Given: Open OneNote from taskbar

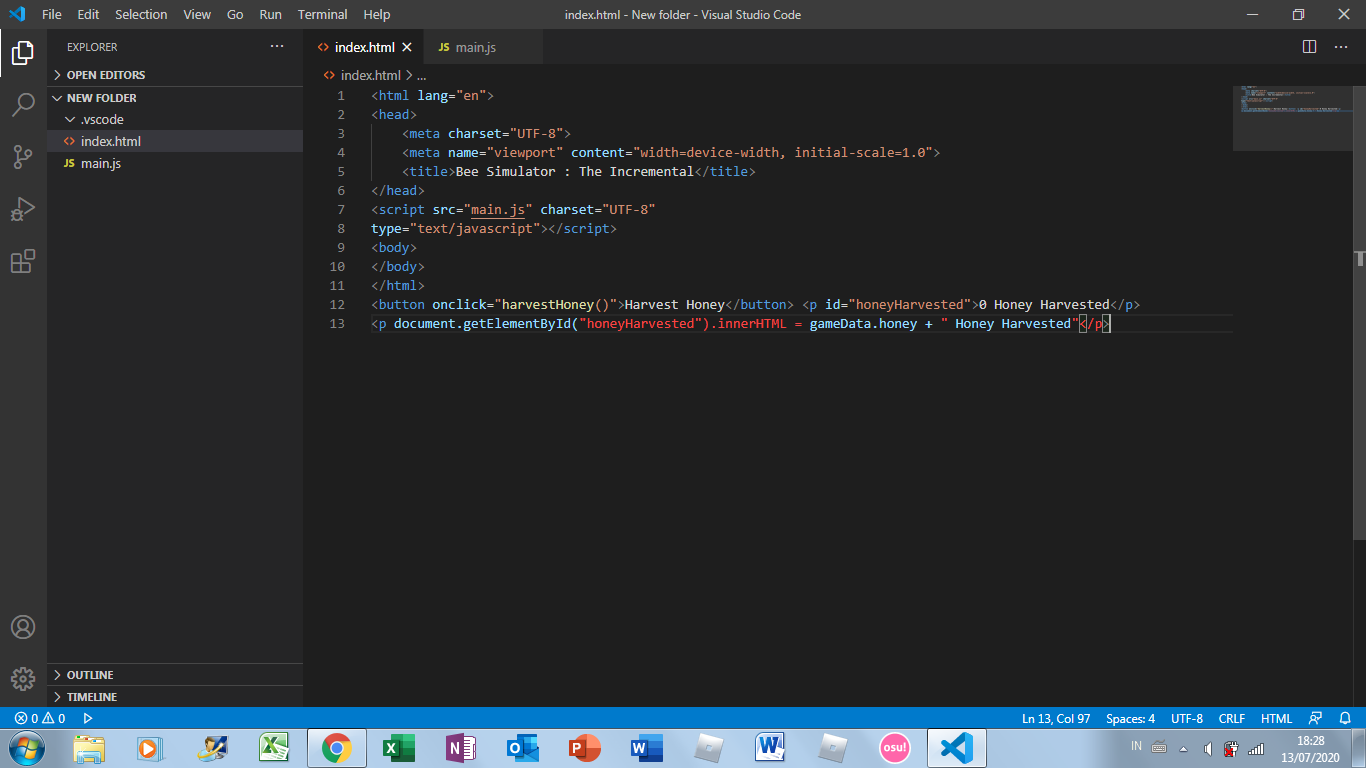Looking at the screenshot, I should (x=461, y=748).
